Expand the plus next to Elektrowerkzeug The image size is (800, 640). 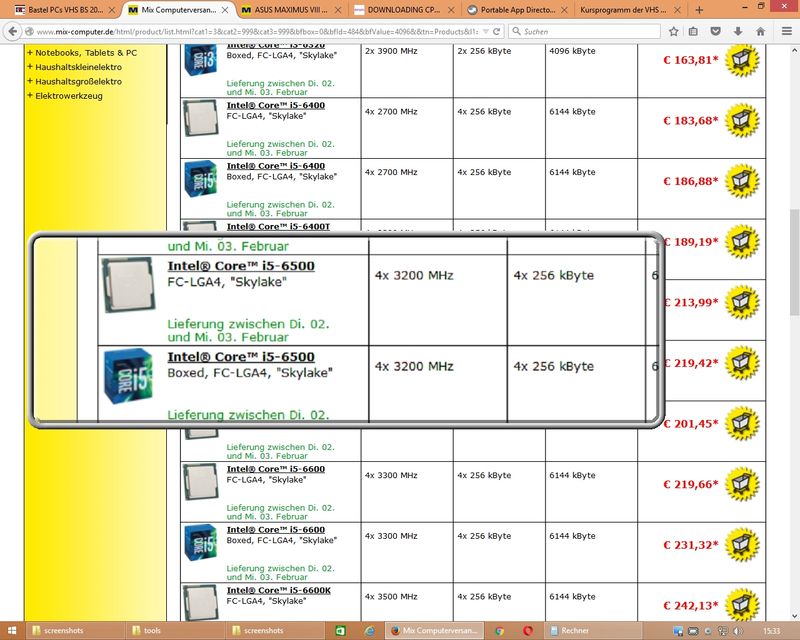30,95
